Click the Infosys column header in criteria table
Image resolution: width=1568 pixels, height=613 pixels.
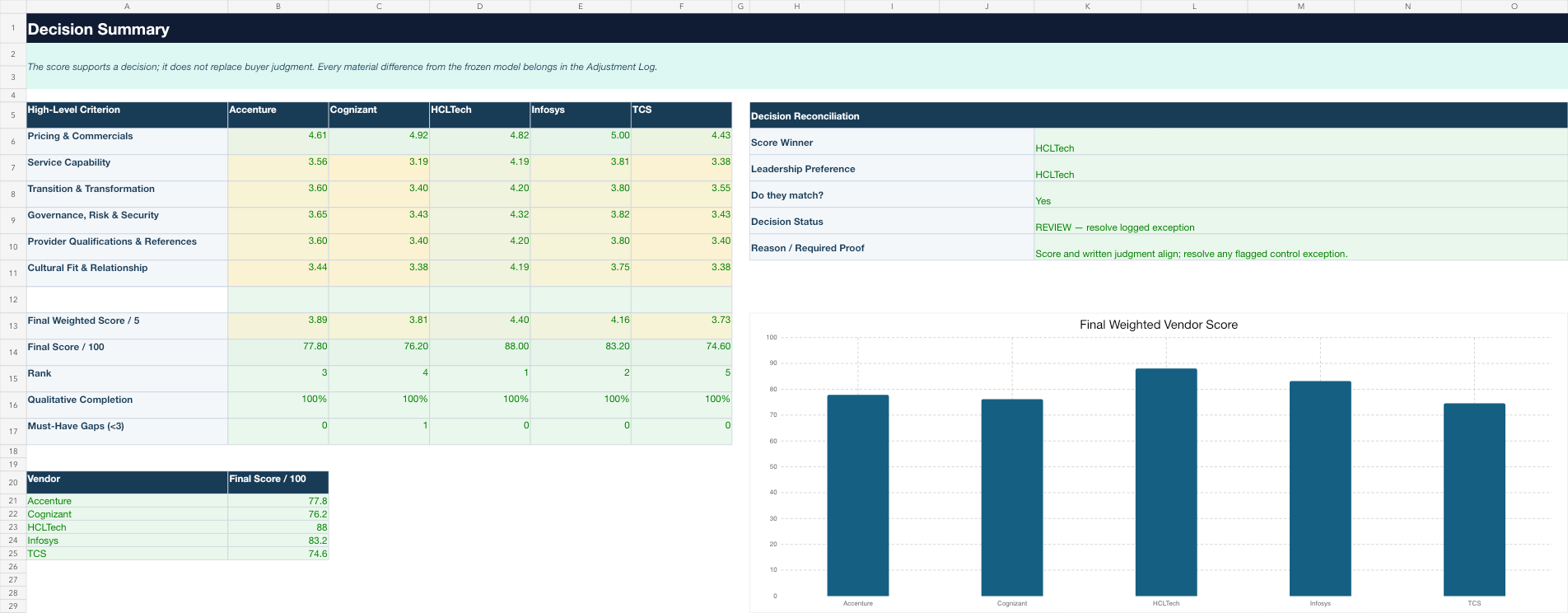click(581, 115)
